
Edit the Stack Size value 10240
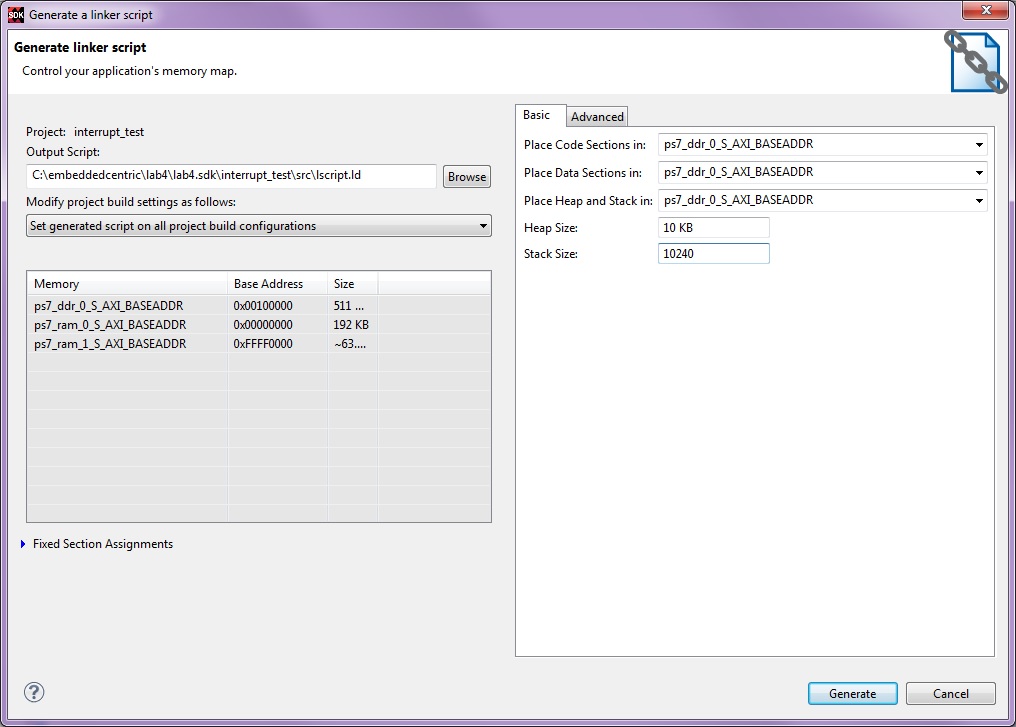[712, 253]
